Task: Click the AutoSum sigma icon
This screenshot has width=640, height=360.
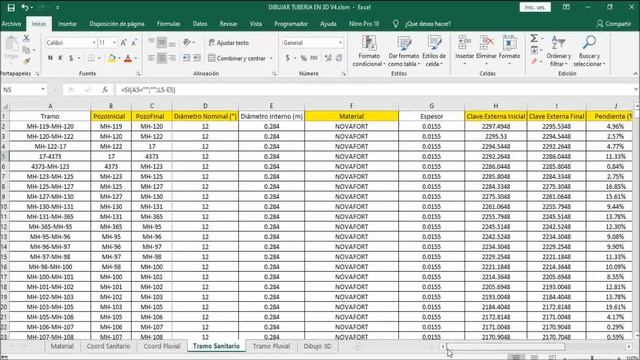Action: tap(534, 38)
